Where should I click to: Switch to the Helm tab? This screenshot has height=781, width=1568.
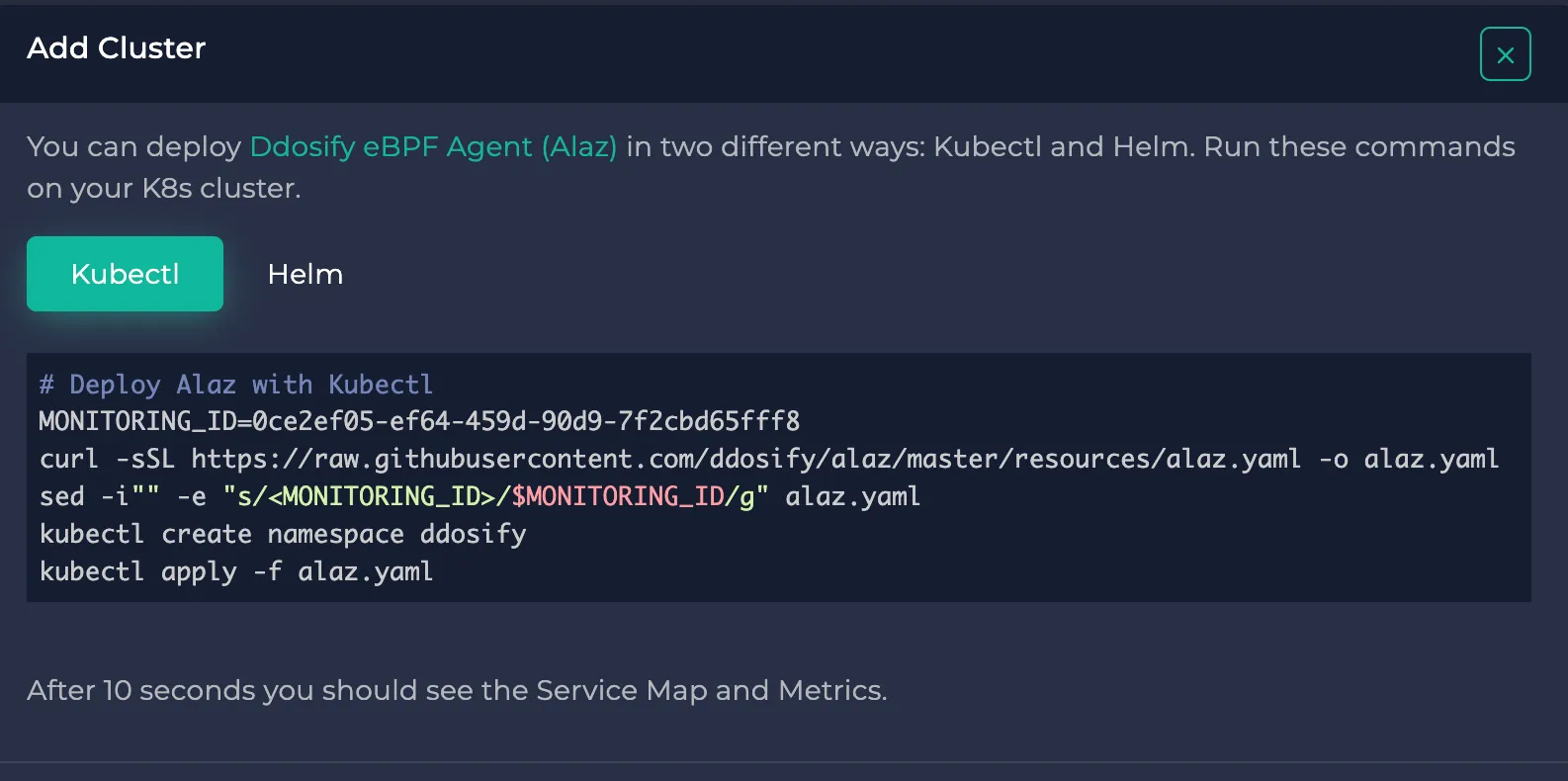point(305,274)
